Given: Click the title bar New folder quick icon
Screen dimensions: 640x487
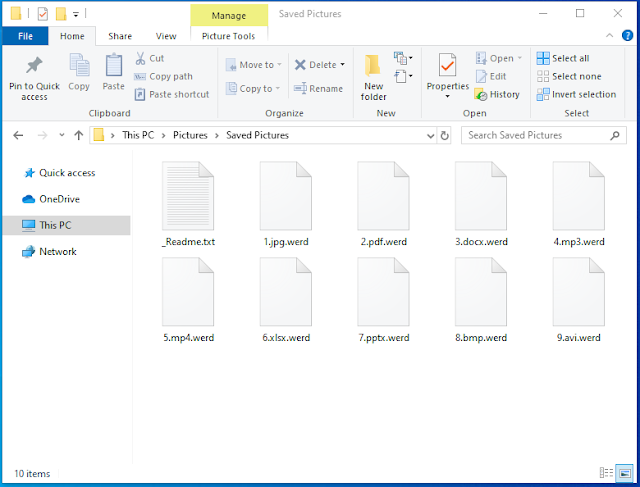Looking at the screenshot, I should pos(61,14).
